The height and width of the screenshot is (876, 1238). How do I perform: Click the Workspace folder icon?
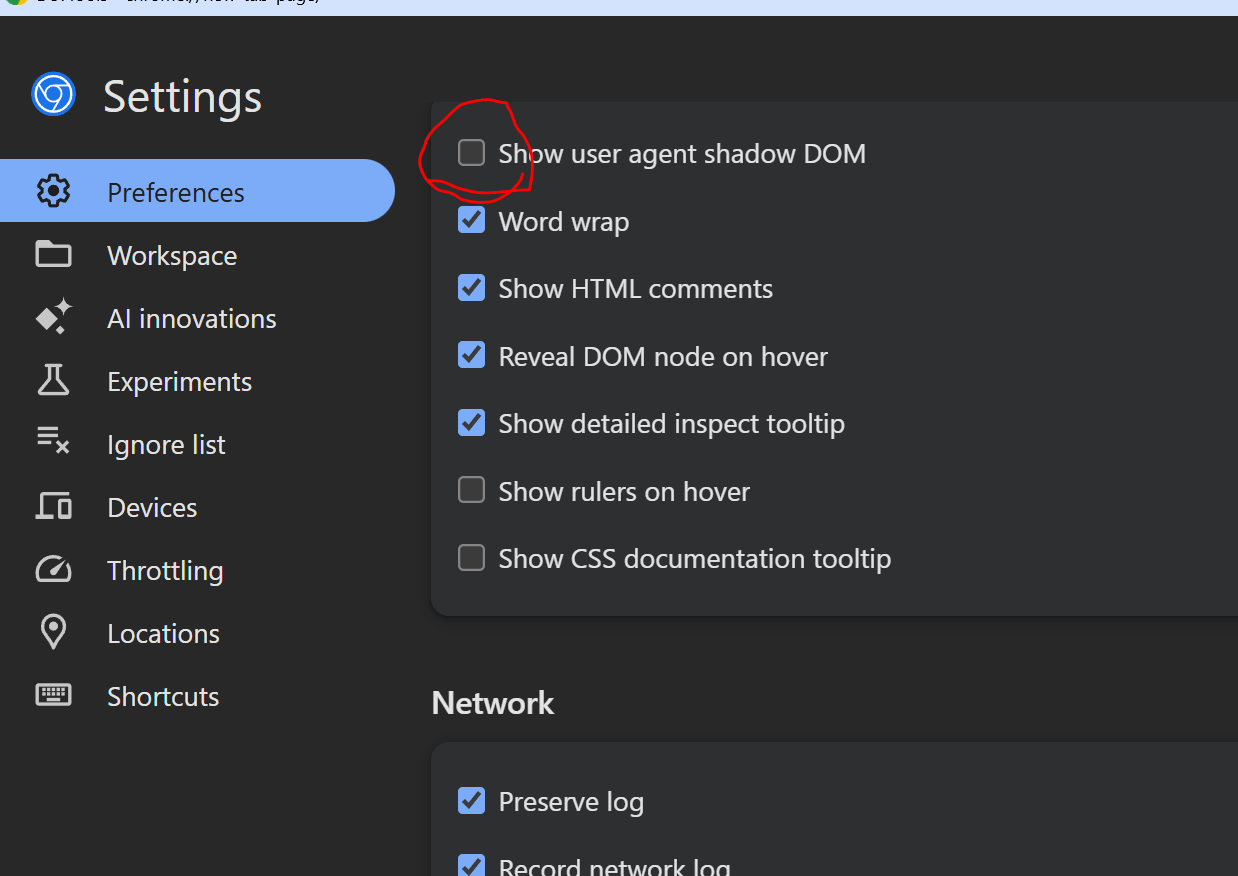pos(53,254)
